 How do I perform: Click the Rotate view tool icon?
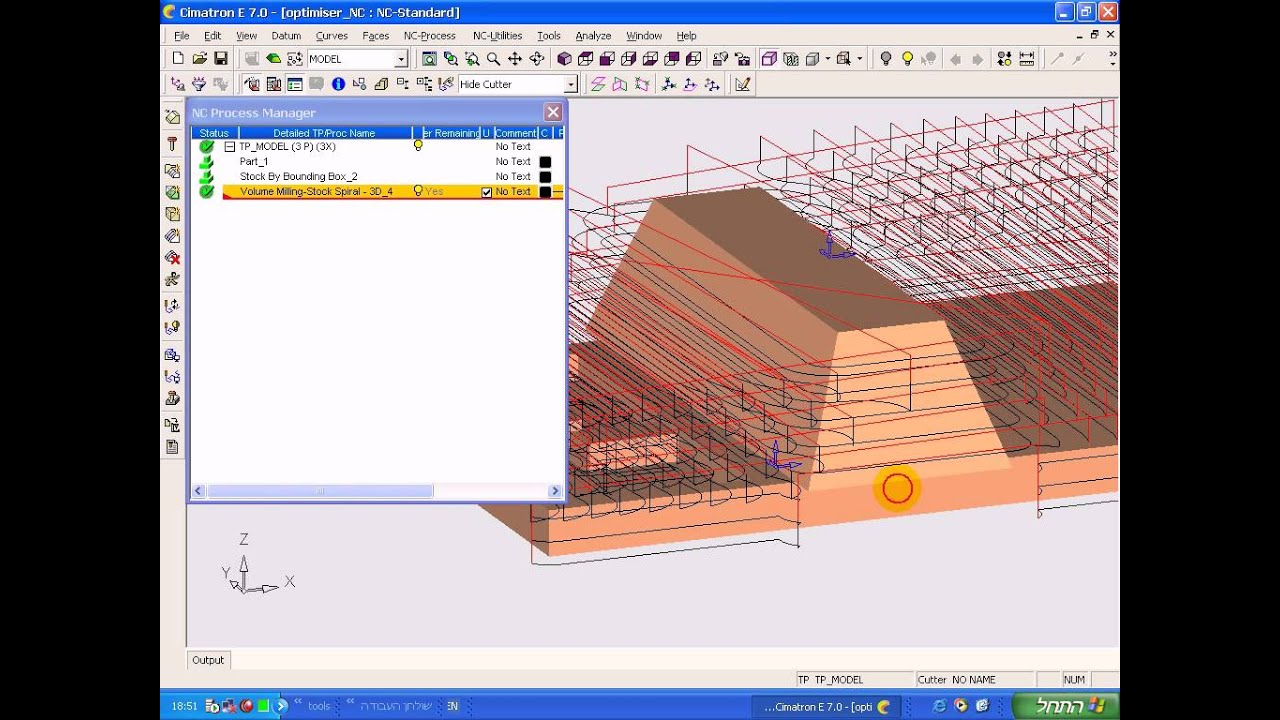tap(537, 59)
